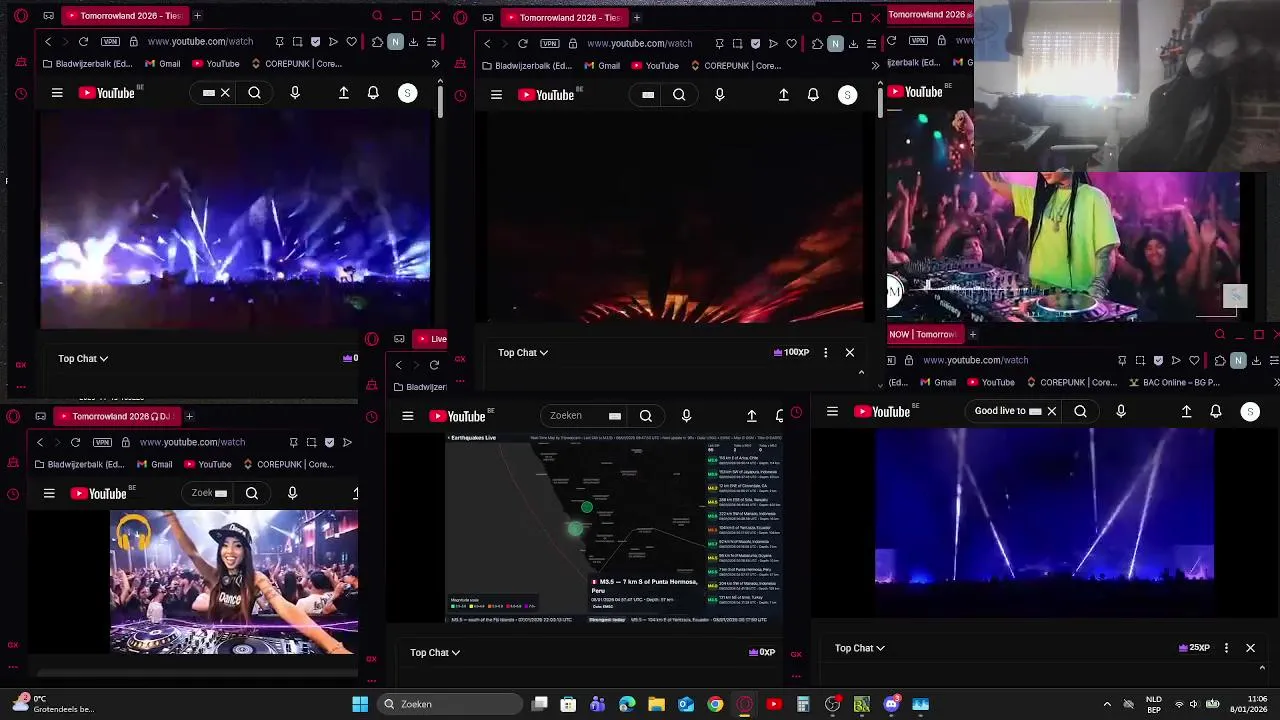Show hidden system tray icons
The width and height of the screenshot is (1280, 720).
(1107, 704)
